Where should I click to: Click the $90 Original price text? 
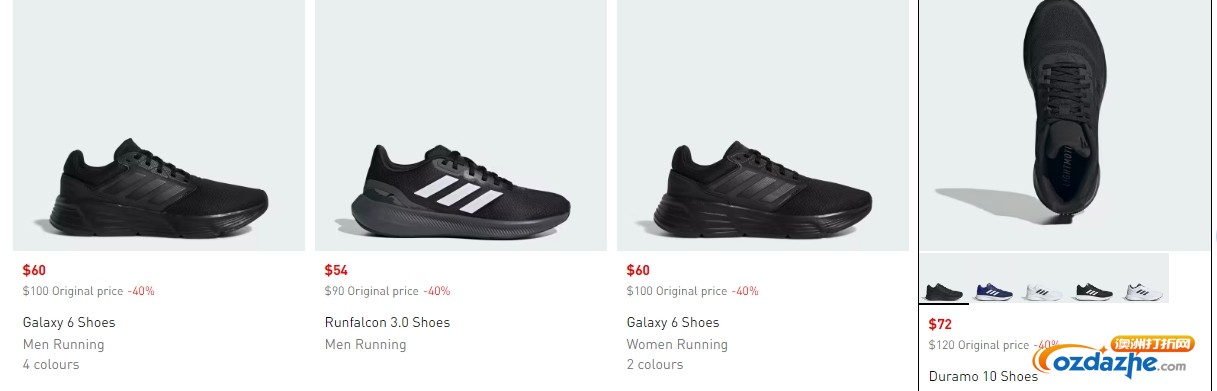(372, 291)
